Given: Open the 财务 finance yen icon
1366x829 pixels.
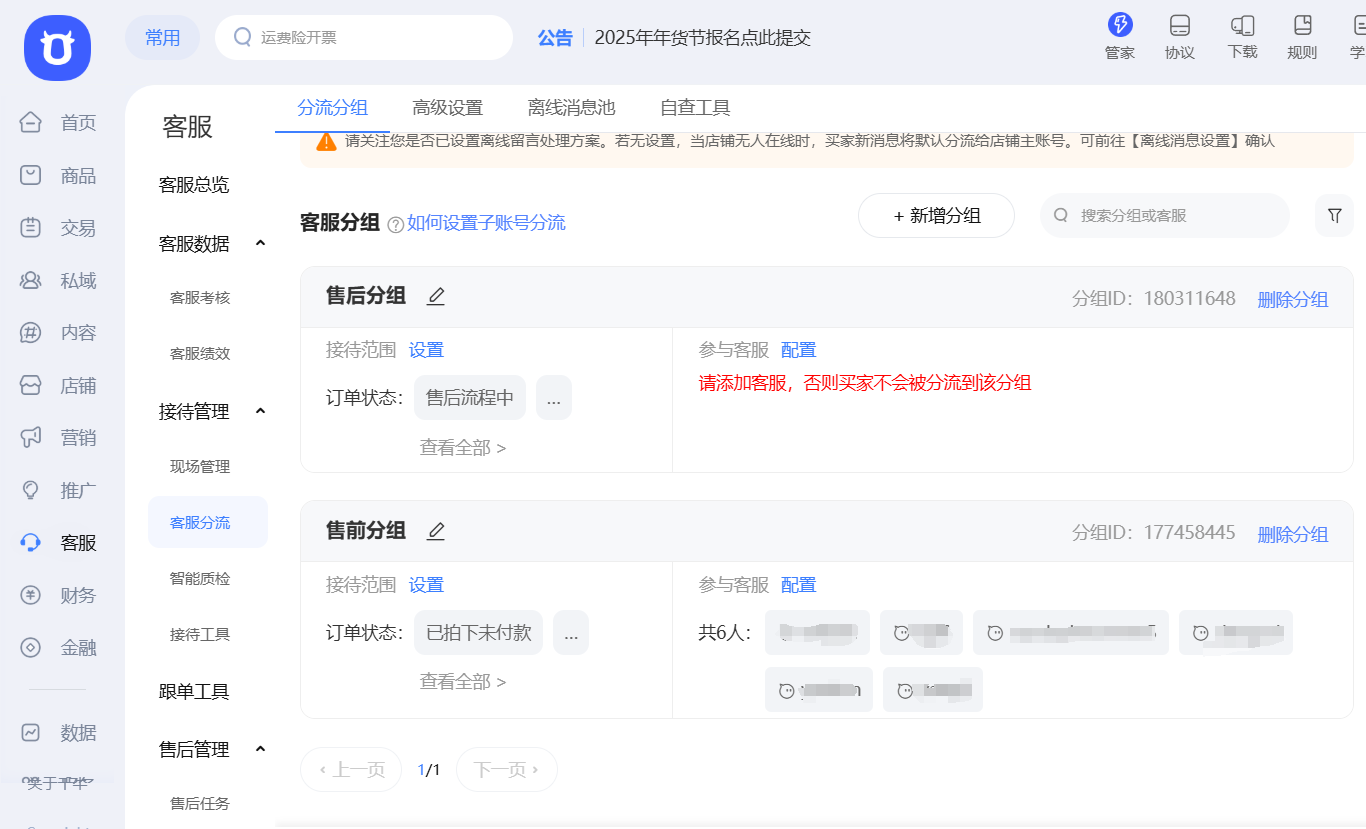Looking at the screenshot, I should click(x=31, y=595).
